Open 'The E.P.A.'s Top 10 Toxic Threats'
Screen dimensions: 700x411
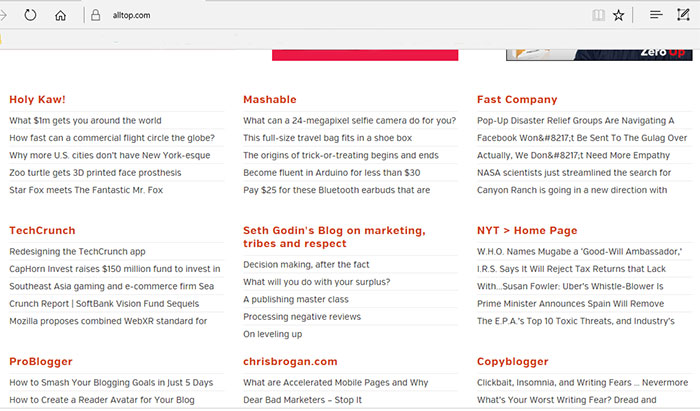[x=576, y=321]
